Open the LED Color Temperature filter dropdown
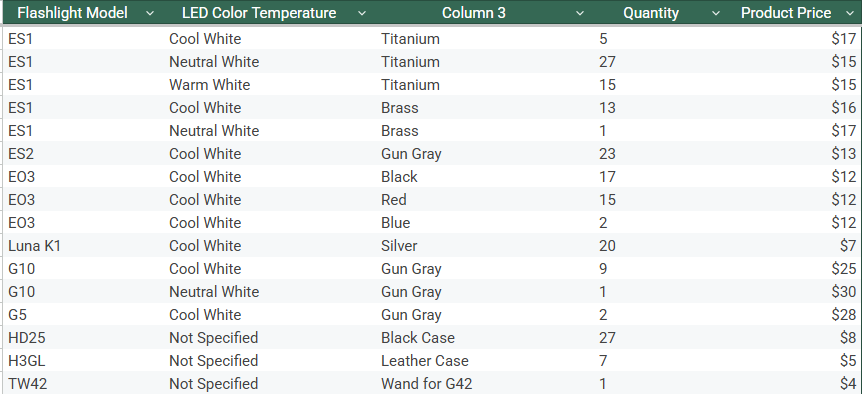Screen dimensions: 862x394 pos(361,13)
